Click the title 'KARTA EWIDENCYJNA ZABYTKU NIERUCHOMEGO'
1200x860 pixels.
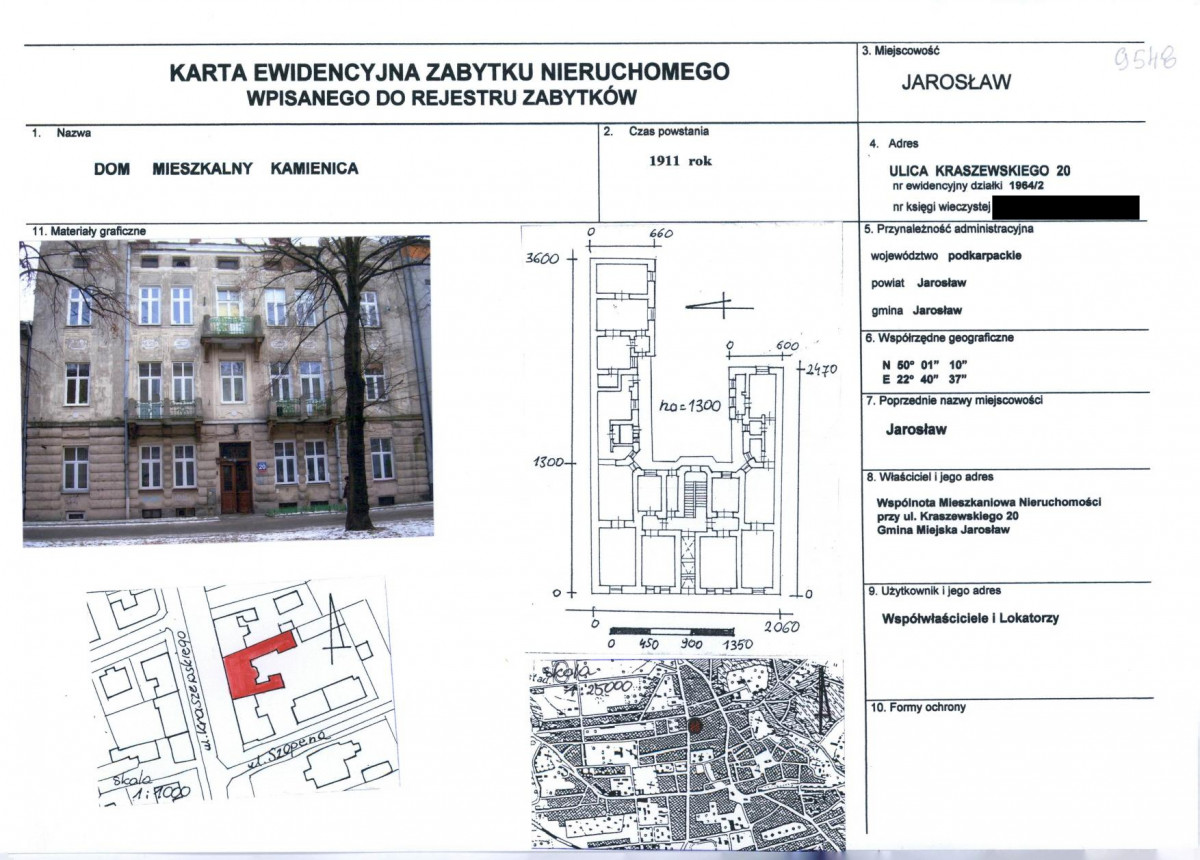[x=449, y=72]
